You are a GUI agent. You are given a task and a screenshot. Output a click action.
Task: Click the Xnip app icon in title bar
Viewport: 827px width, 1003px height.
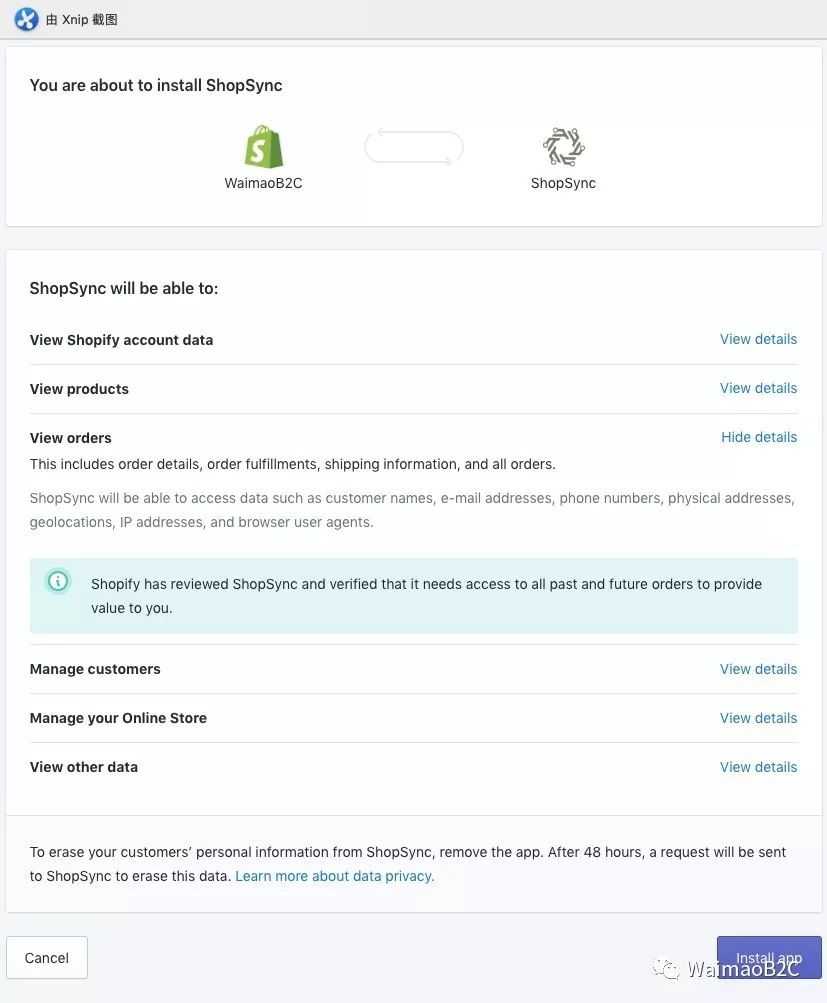coord(26,19)
